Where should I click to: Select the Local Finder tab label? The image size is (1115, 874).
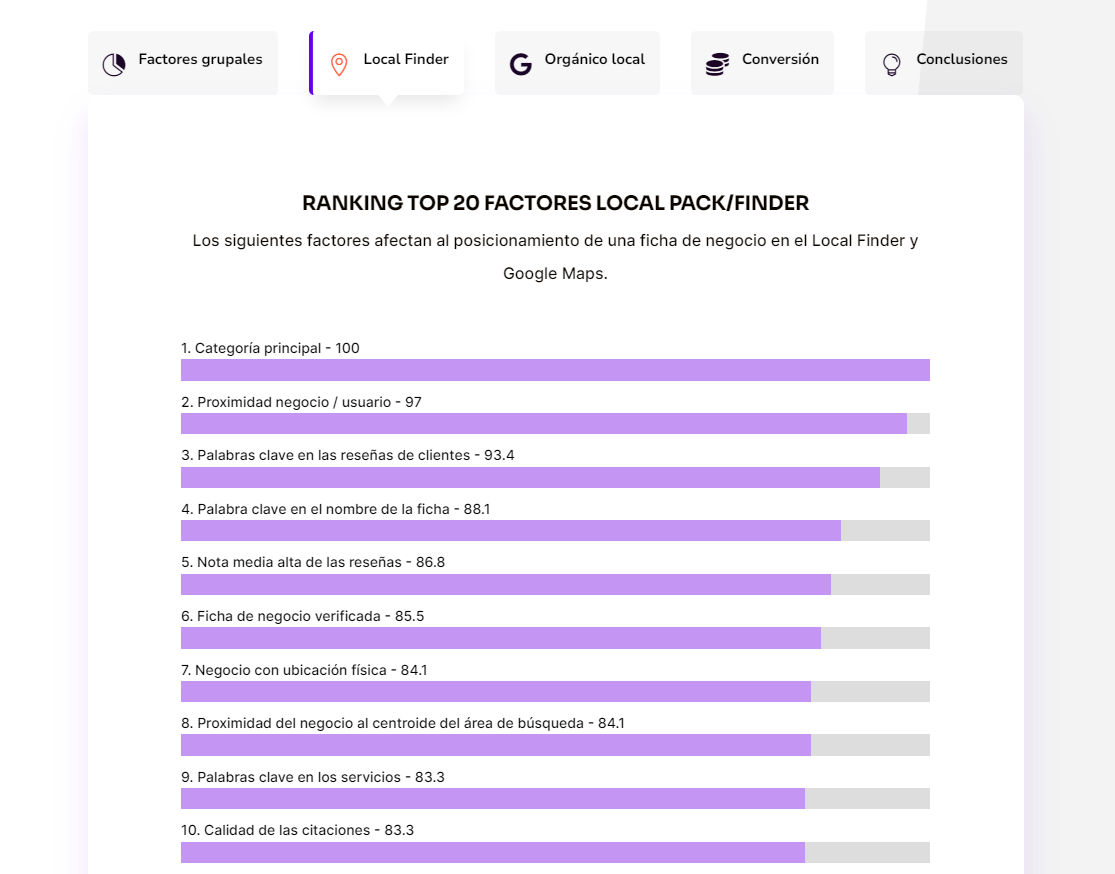[405, 60]
